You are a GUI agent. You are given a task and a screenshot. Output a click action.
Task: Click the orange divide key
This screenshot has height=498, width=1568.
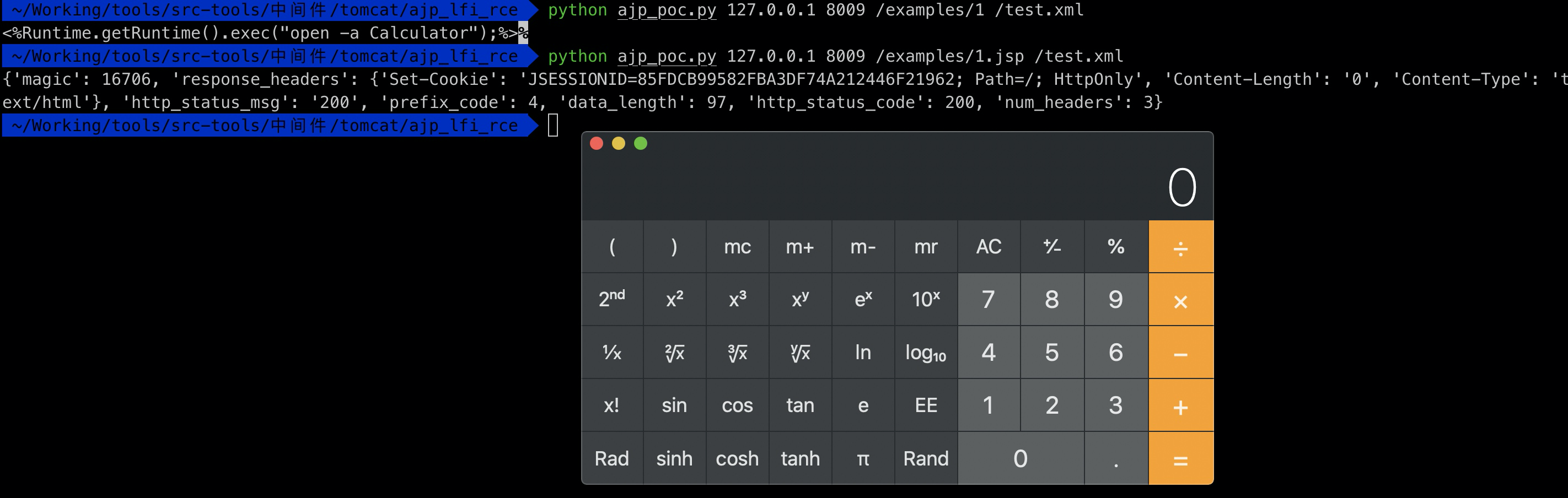[x=1181, y=246]
